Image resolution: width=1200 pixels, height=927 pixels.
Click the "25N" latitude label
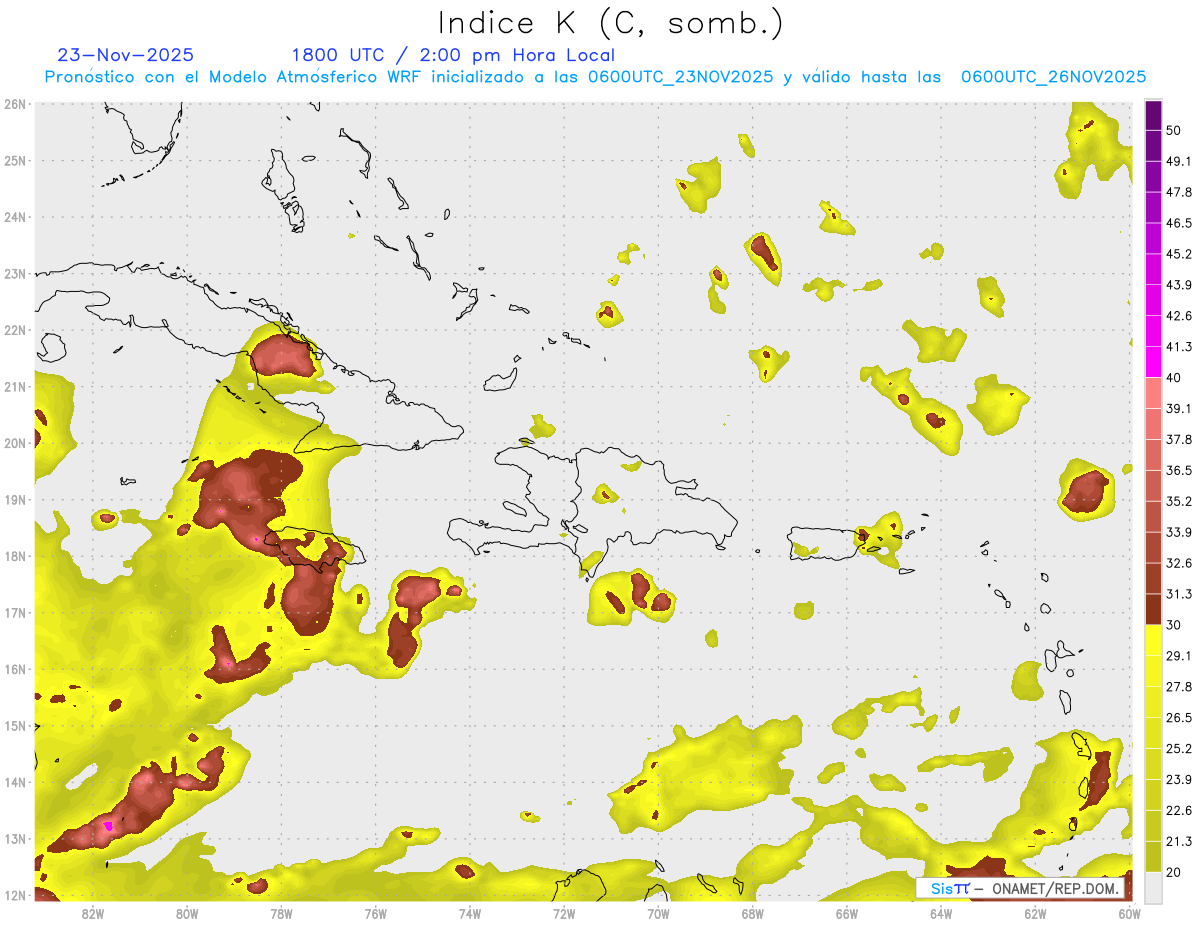[x=15, y=160]
